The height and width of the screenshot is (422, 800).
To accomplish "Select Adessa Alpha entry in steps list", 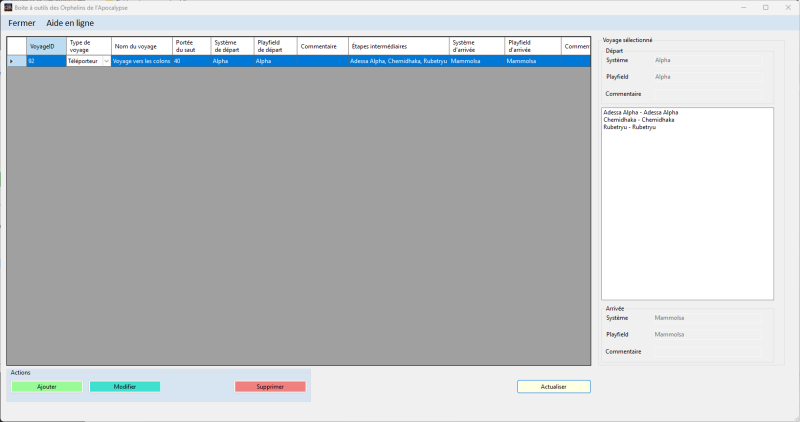I will (x=641, y=112).
